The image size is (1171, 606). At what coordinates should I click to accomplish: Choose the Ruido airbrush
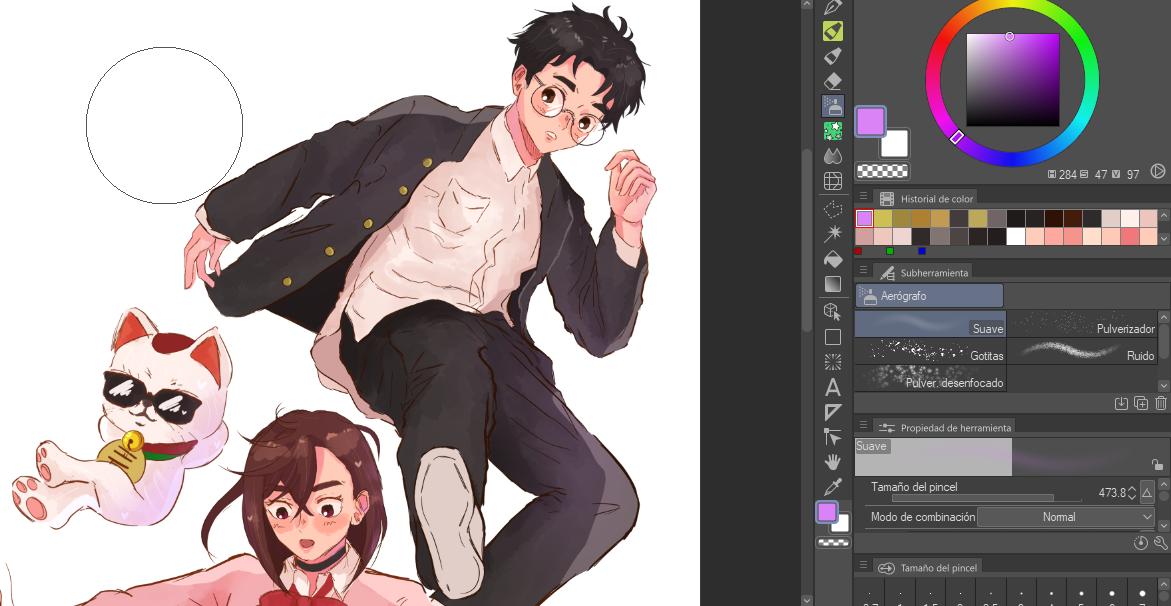pos(1082,350)
